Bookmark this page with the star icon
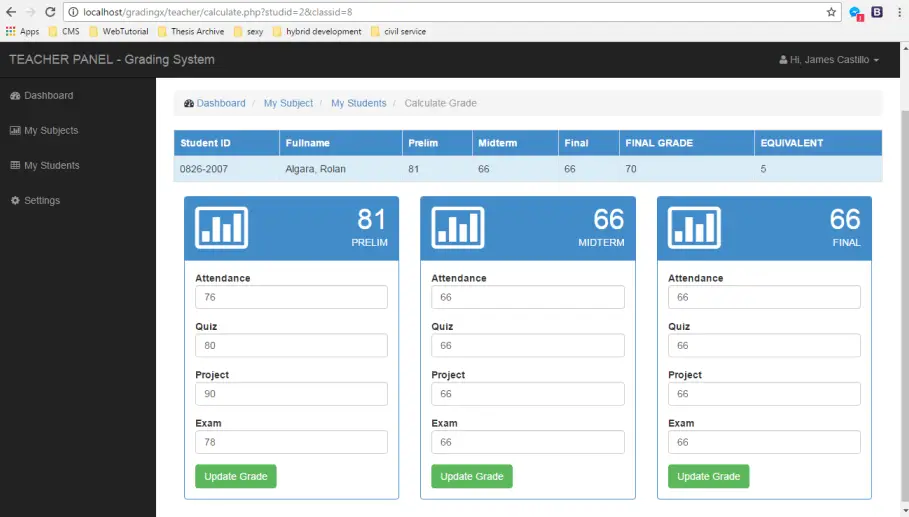 pos(831,12)
